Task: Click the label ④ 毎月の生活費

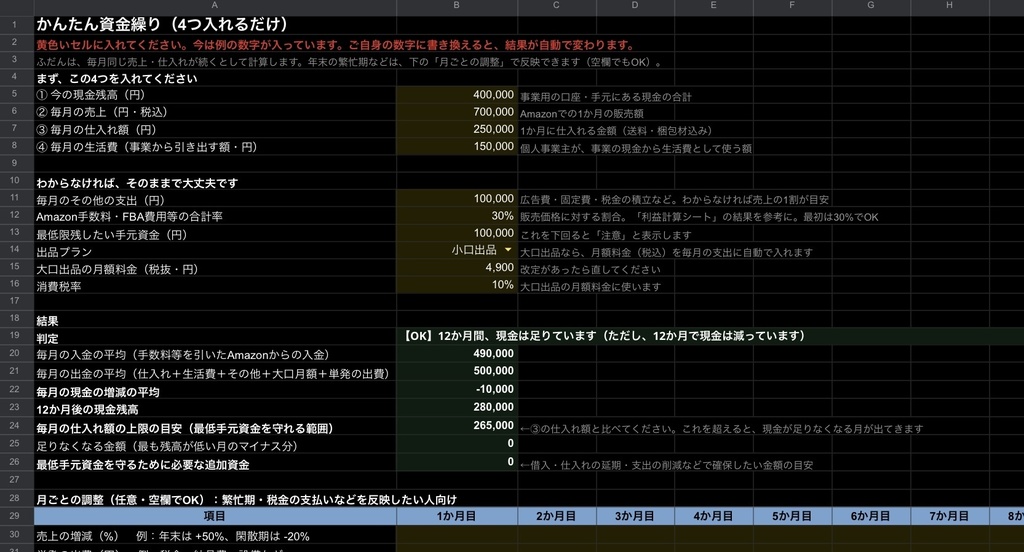Action: [147, 147]
